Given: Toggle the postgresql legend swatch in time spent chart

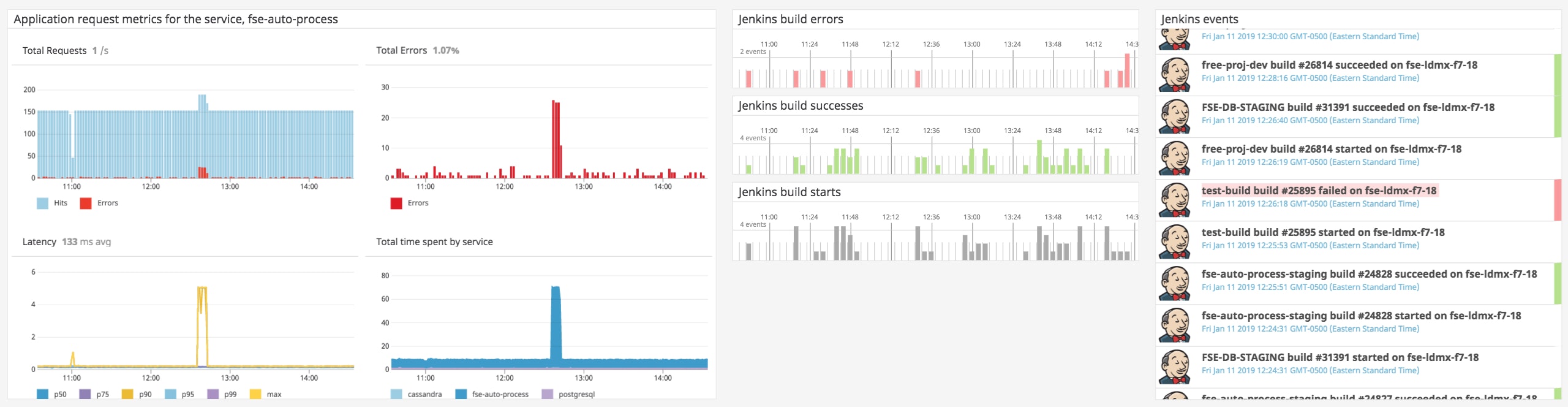Looking at the screenshot, I should coord(547,394).
